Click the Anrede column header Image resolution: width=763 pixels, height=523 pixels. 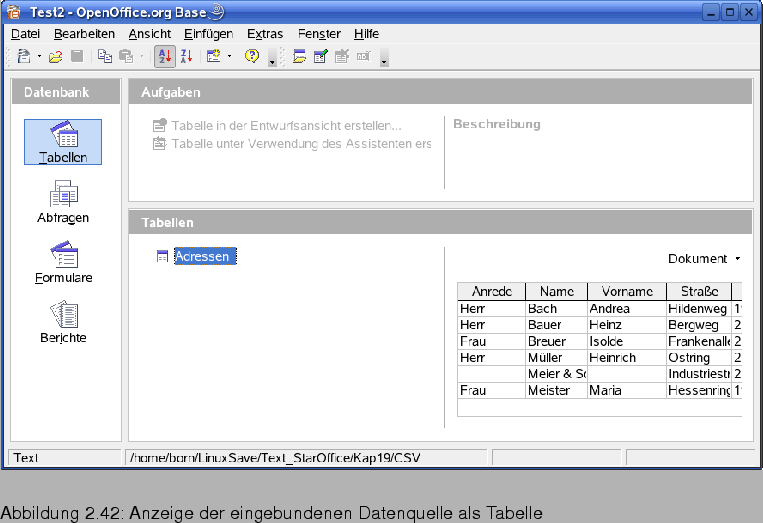coord(491,291)
